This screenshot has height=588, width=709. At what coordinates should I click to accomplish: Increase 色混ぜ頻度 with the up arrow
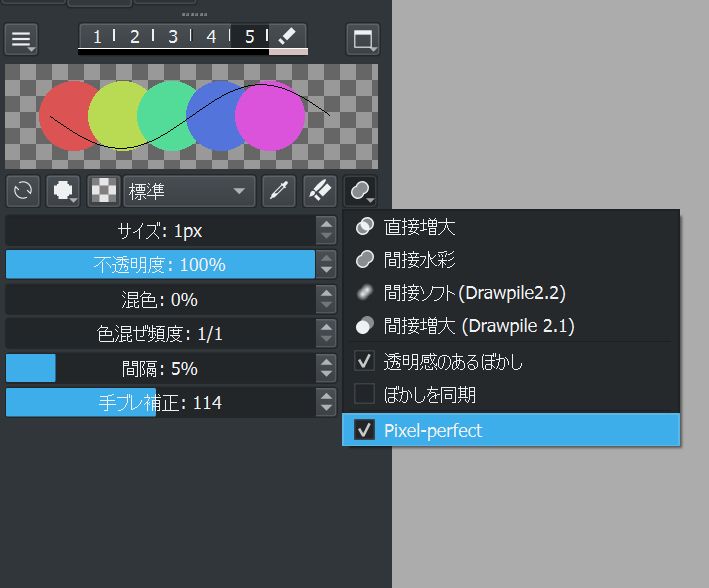(x=326, y=327)
